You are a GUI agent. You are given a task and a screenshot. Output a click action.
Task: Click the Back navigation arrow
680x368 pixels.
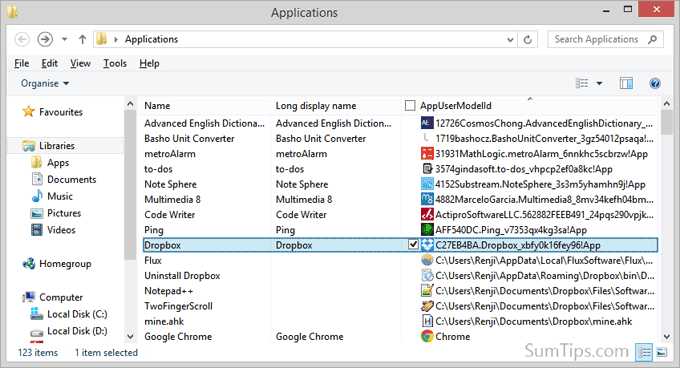[22, 39]
